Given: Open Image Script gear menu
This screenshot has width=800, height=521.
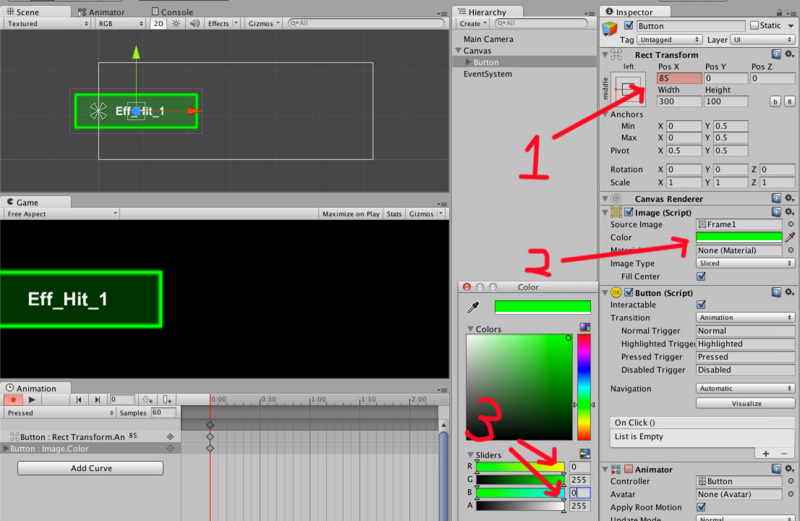Looking at the screenshot, I should [789, 212].
